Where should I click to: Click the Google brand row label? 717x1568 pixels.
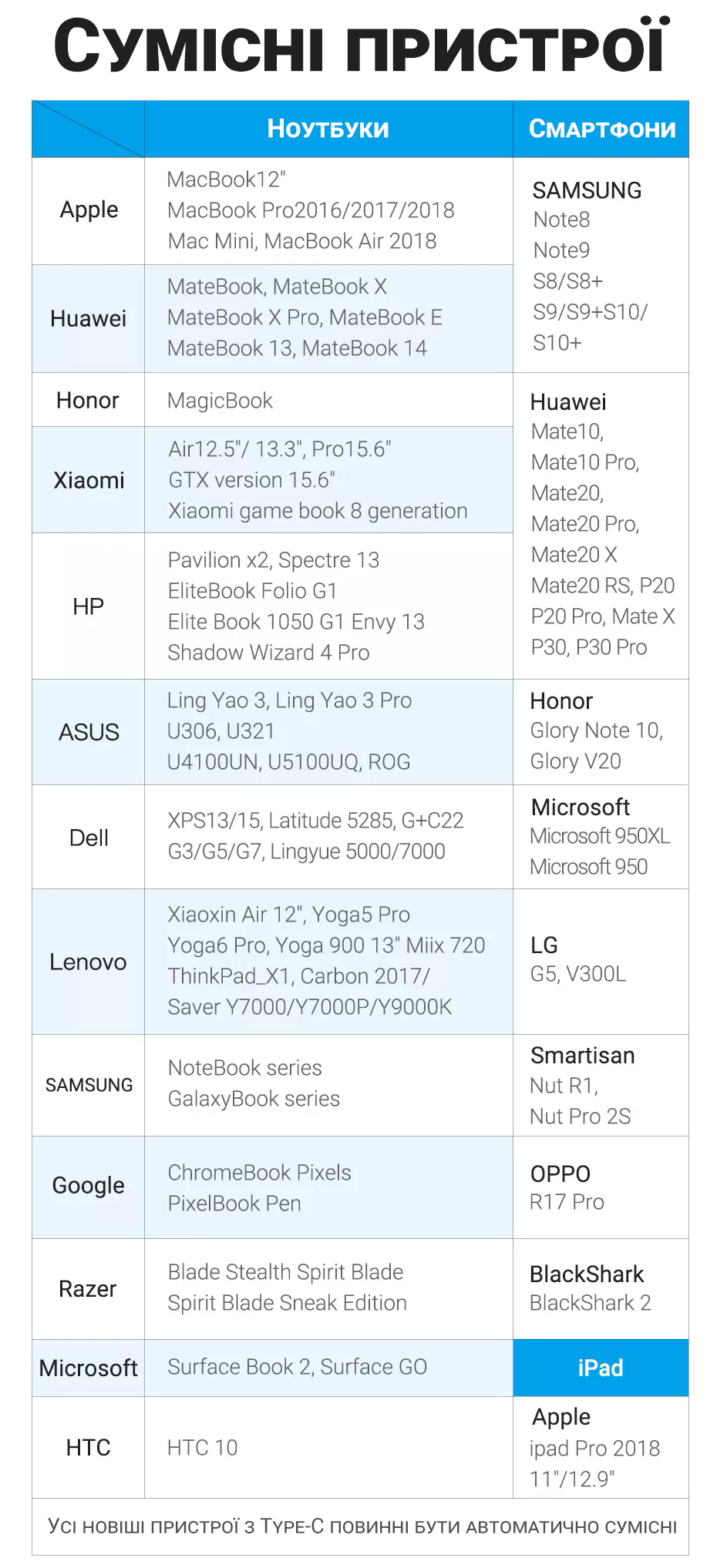pos(89,1187)
